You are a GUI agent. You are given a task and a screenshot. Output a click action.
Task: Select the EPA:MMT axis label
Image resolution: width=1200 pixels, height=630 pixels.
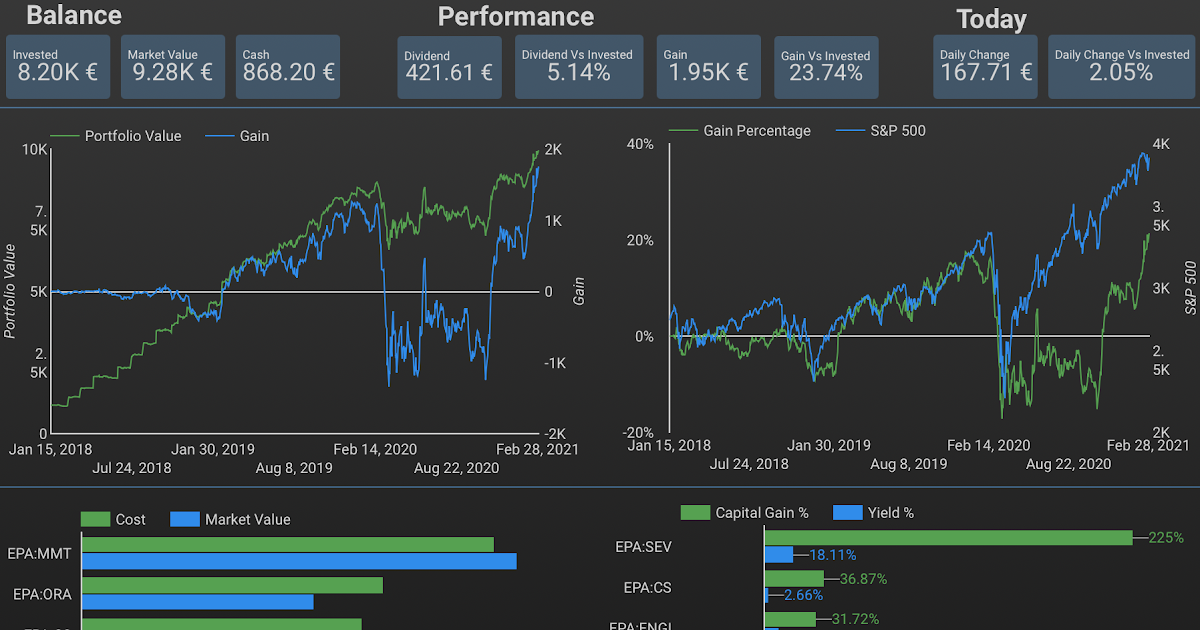click(x=39, y=553)
